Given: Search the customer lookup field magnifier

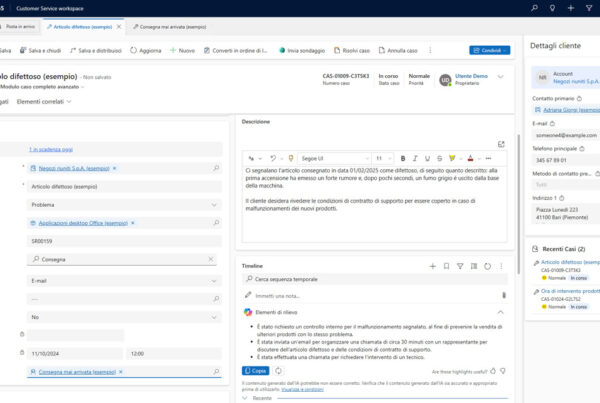Looking at the screenshot, I should click(216, 168).
